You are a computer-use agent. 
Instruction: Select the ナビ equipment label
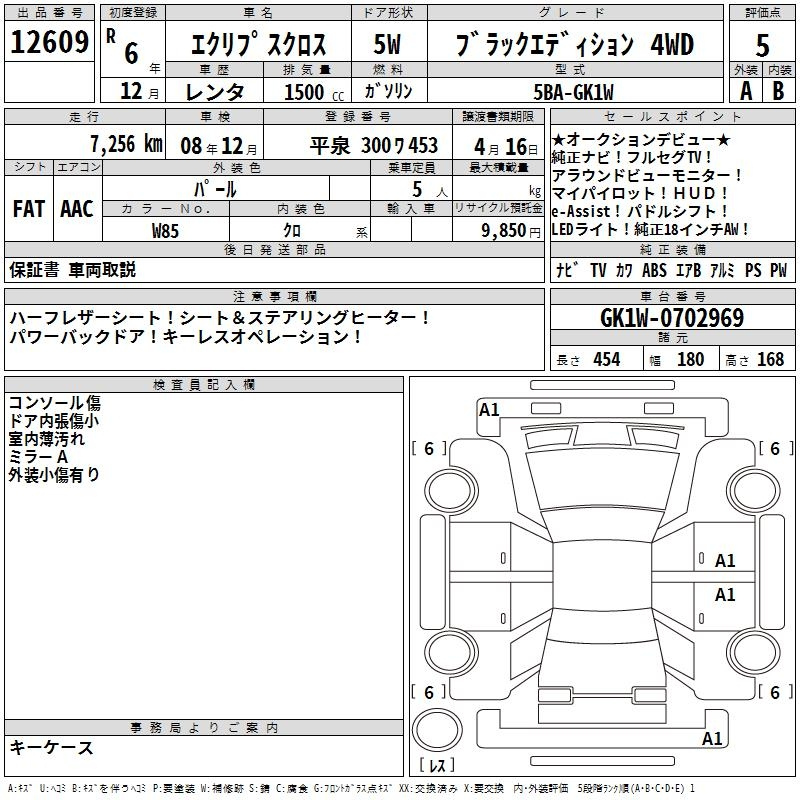coord(565,270)
